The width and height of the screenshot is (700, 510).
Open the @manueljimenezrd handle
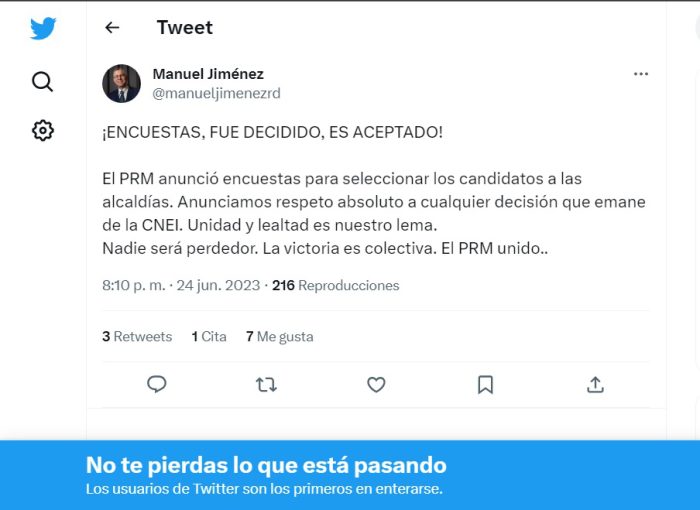(x=217, y=93)
